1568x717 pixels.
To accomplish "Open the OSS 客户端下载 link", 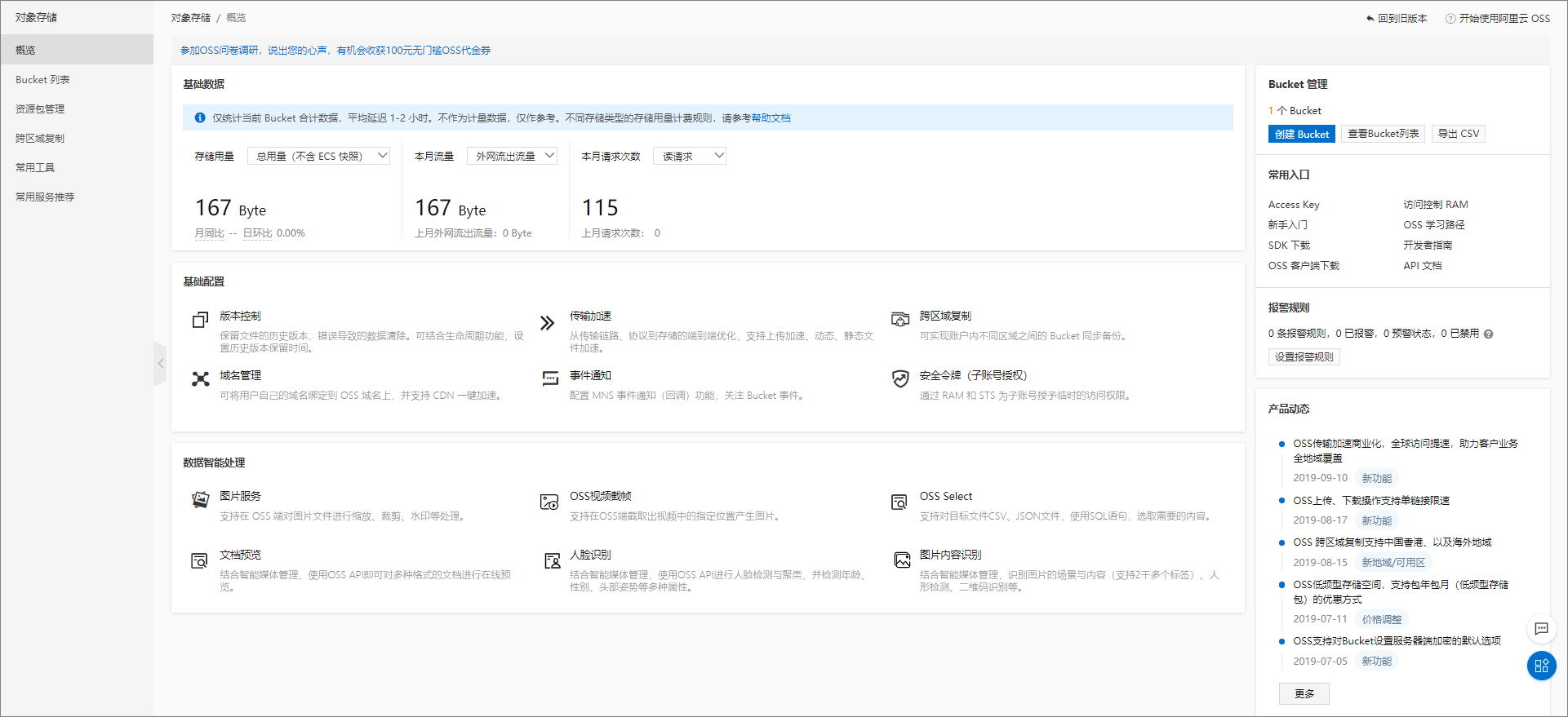I will coord(1304,266).
